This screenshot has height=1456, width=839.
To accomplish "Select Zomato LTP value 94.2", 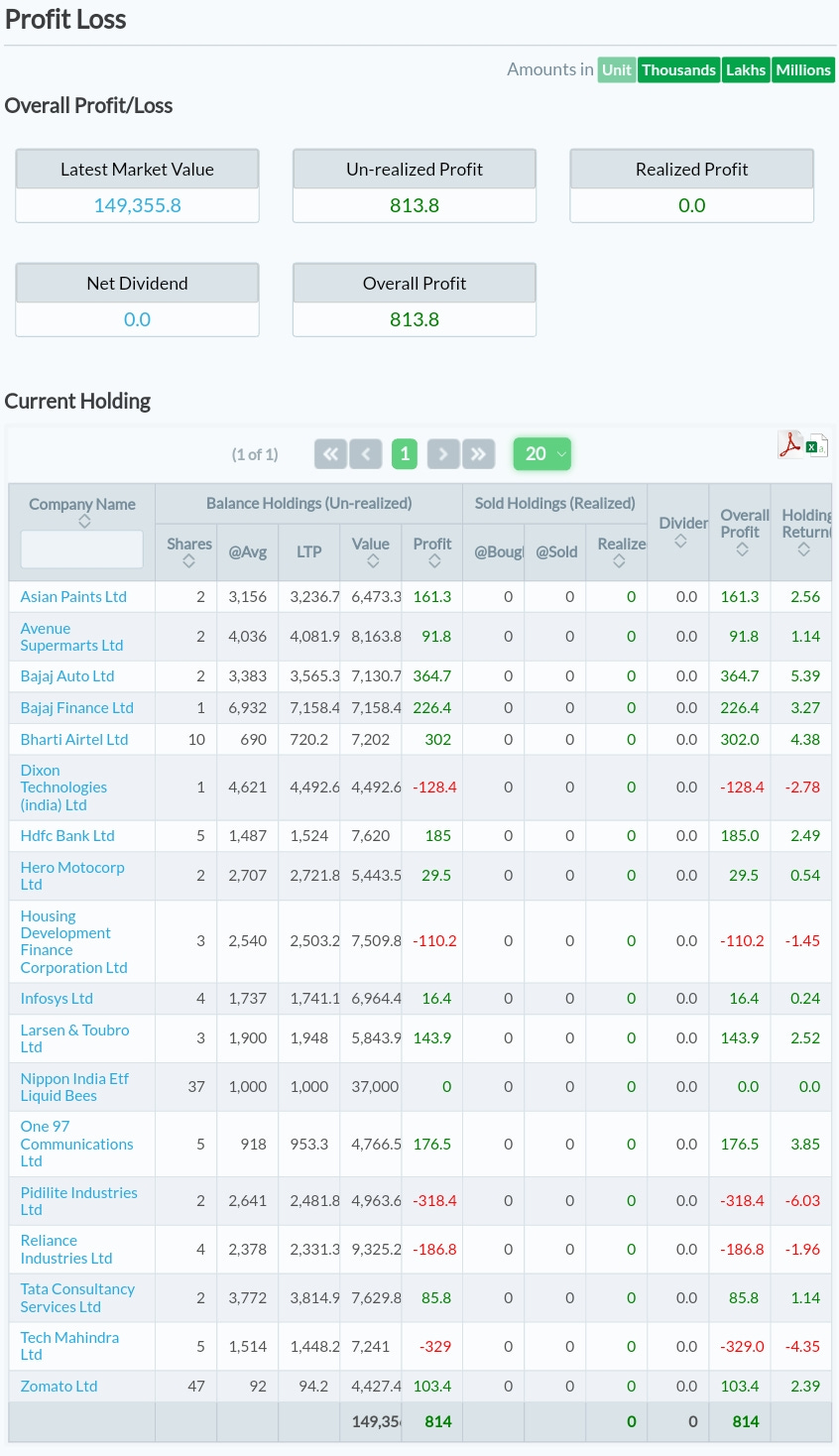I will pos(313,1386).
